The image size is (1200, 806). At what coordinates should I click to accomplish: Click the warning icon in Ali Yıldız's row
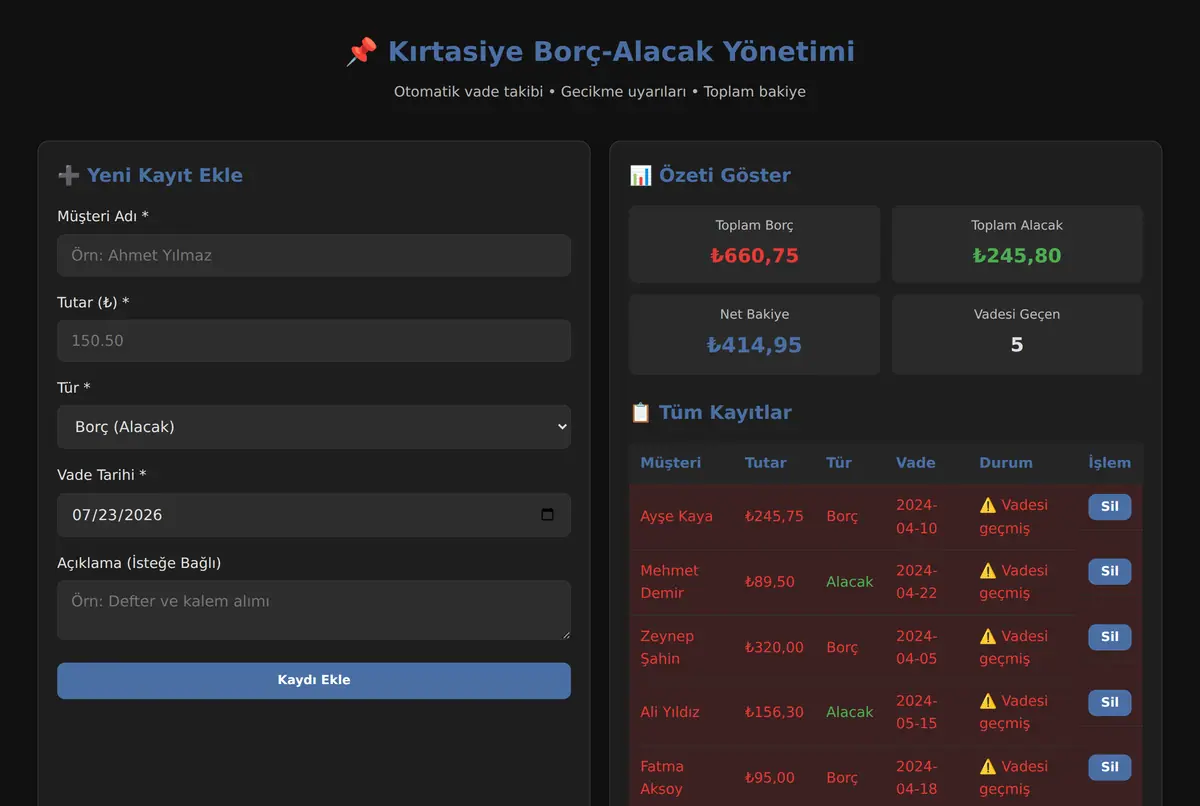tap(988, 701)
